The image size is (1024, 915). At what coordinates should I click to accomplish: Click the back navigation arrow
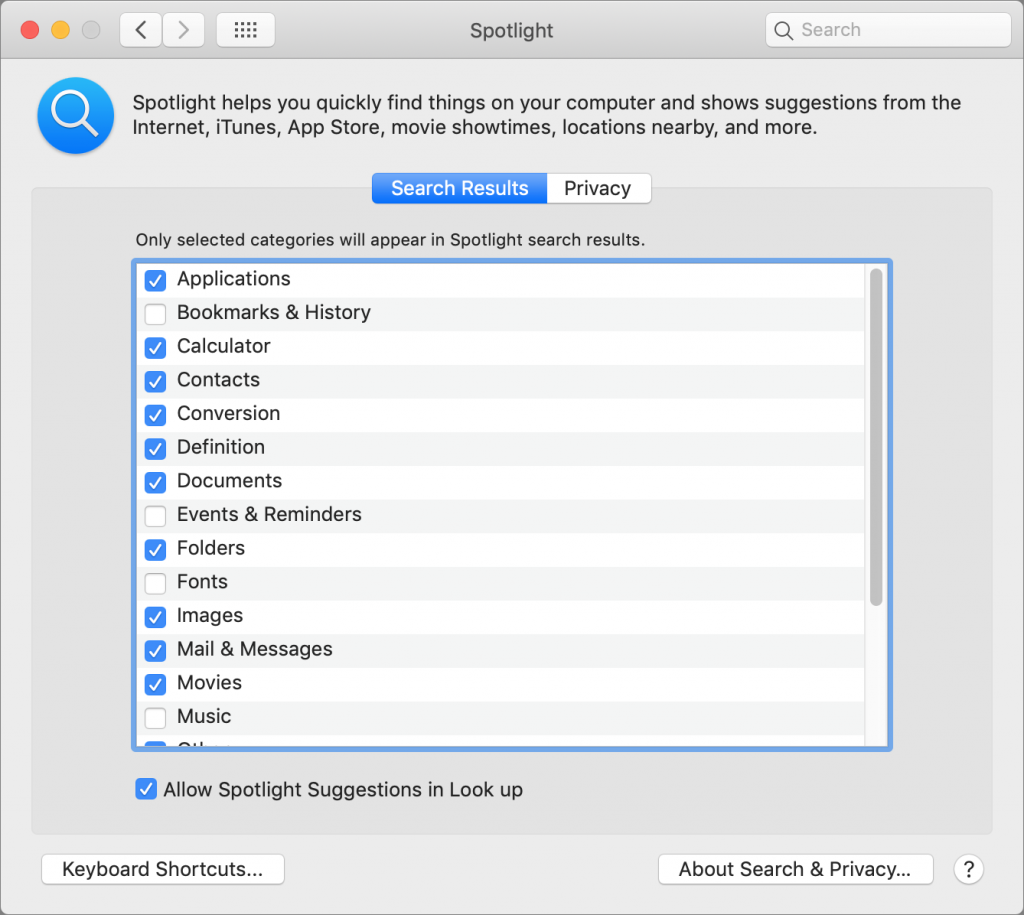[x=141, y=30]
